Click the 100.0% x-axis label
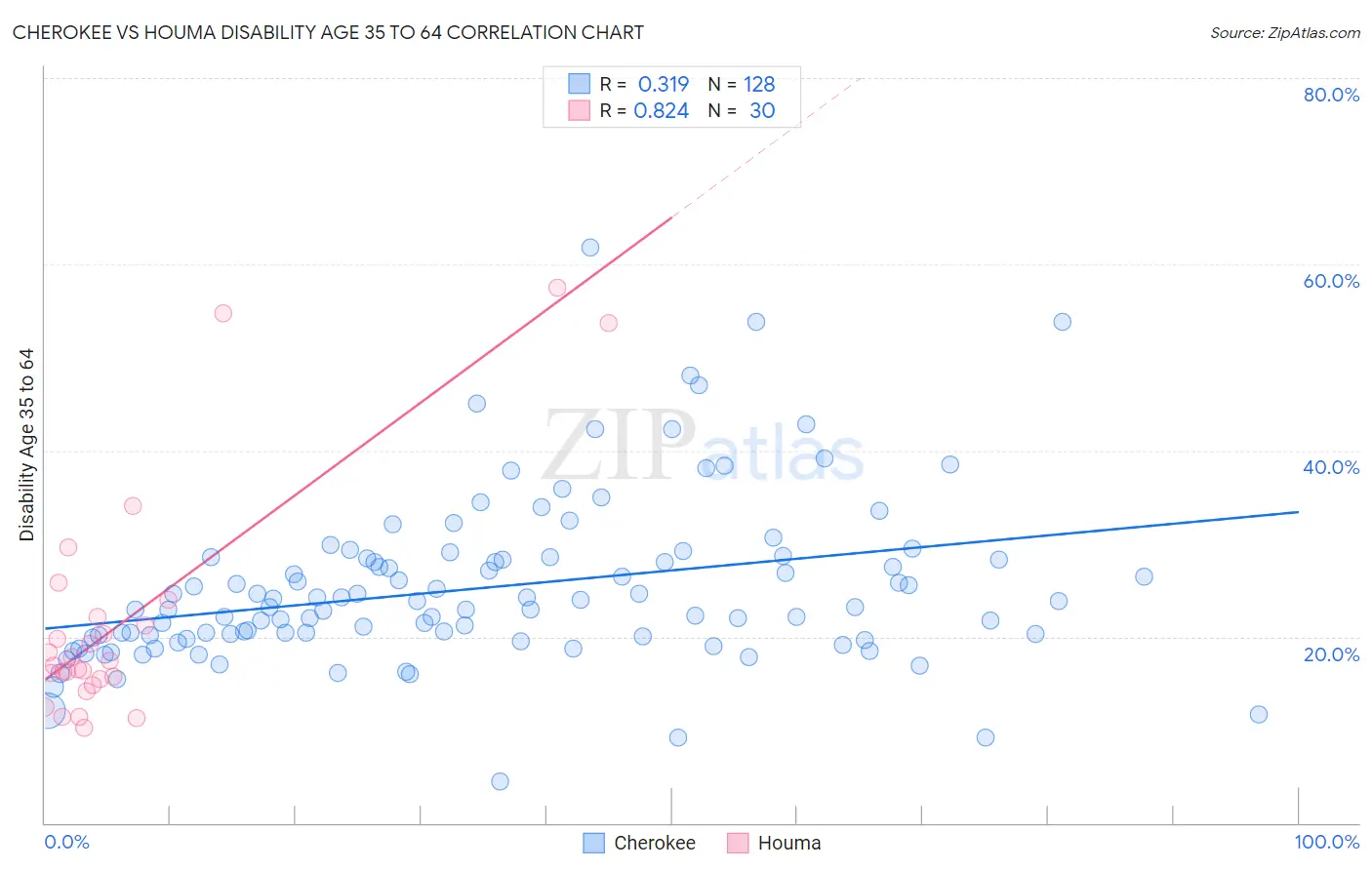 [1327, 842]
